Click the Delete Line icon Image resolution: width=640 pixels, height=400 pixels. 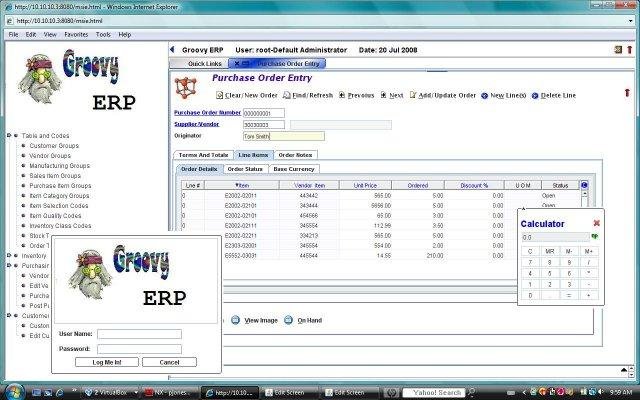535,96
